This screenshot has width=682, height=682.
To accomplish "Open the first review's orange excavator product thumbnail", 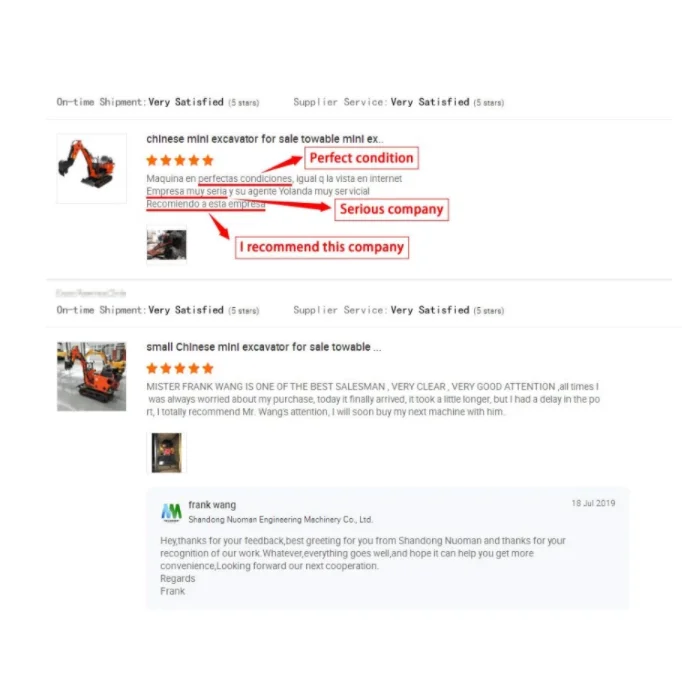I will [91, 168].
